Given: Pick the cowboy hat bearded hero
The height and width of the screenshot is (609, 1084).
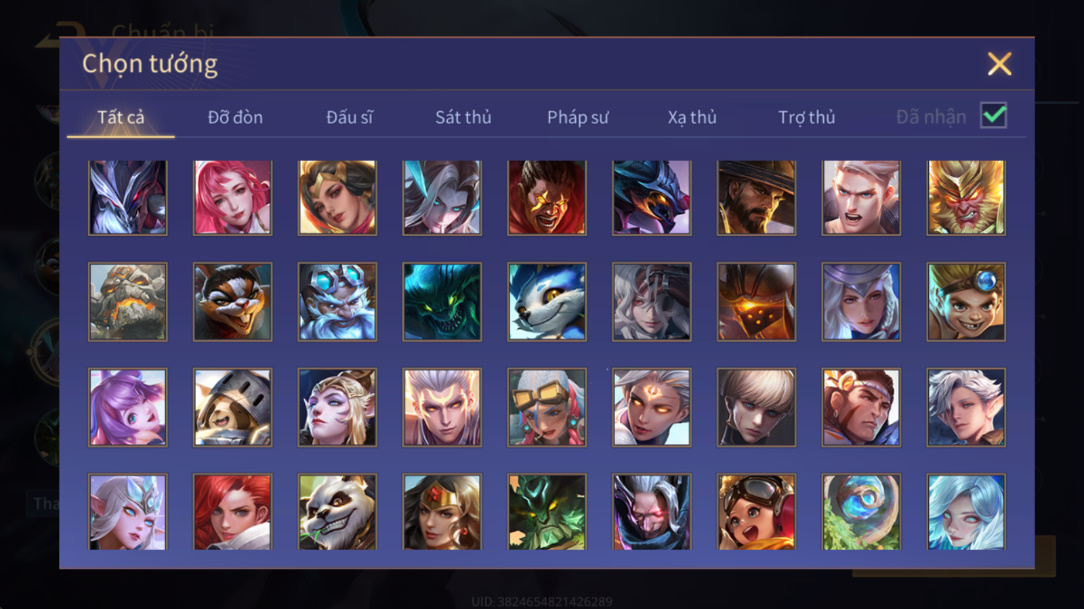Looking at the screenshot, I should coord(756,198).
